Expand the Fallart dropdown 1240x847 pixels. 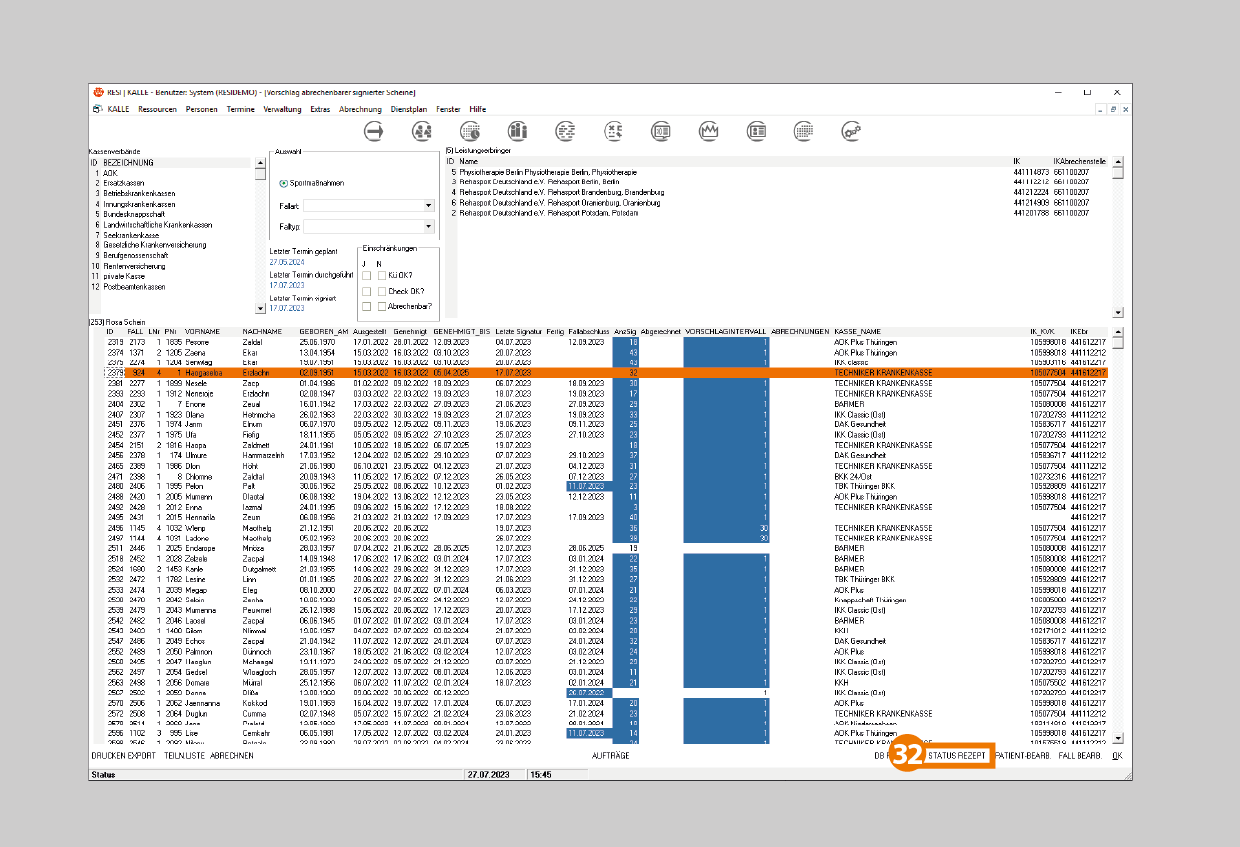(x=428, y=205)
